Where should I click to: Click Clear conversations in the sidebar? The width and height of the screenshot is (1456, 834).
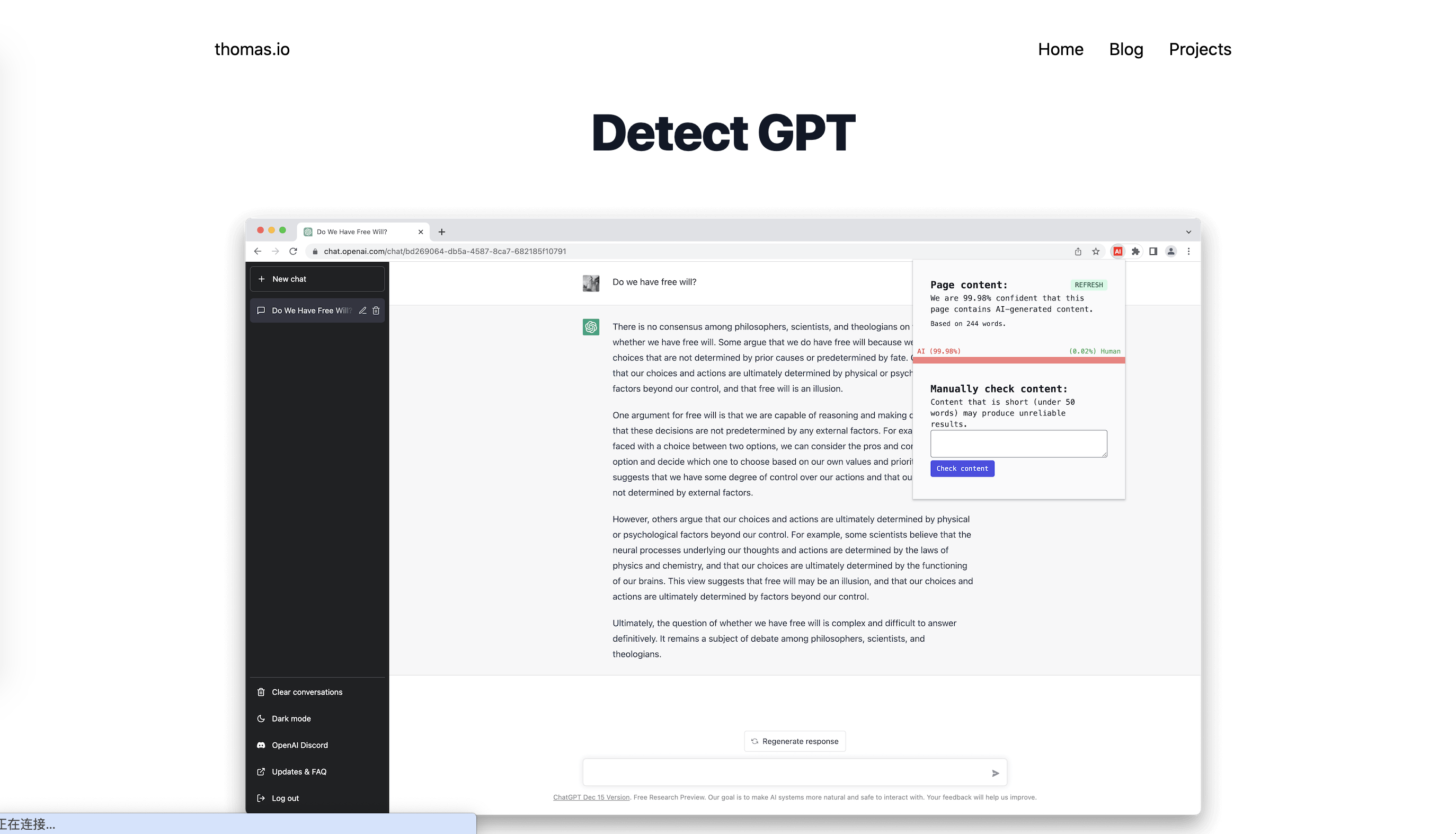click(317, 692)
